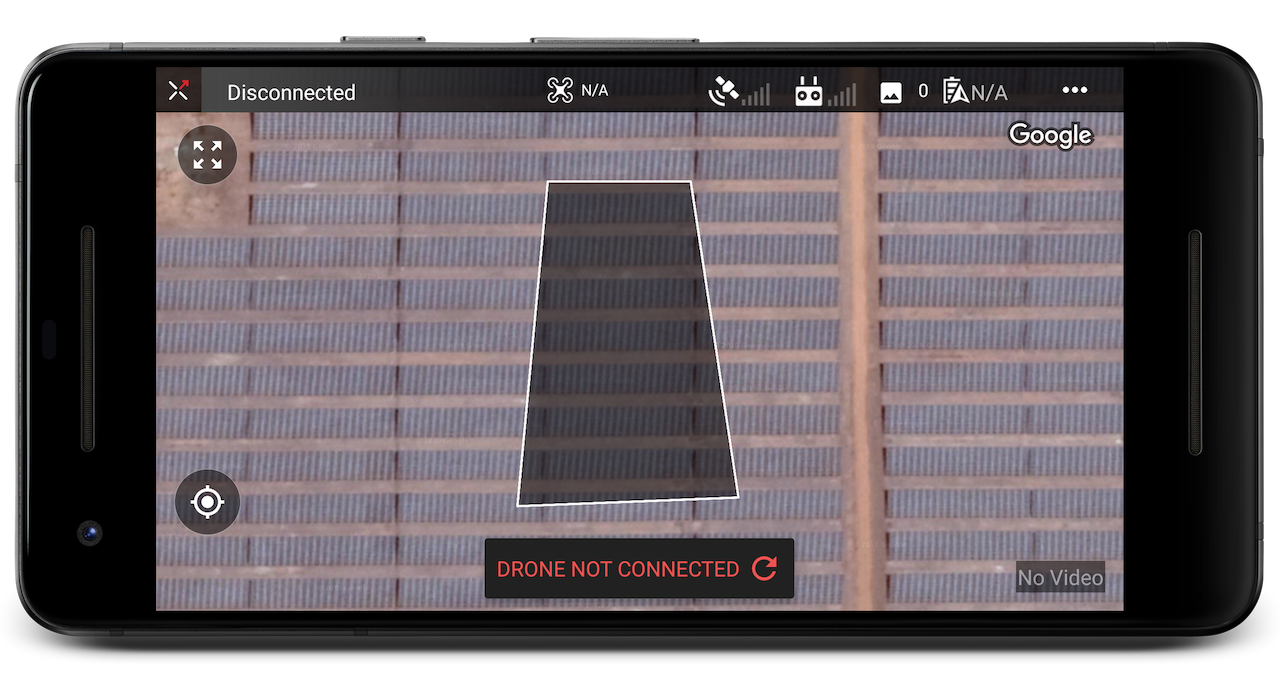The height and width of the screenshot is (700, 1280).
Task: Tap the Disconnected status text
Action: pyautogui.click(x=291, y=92)
